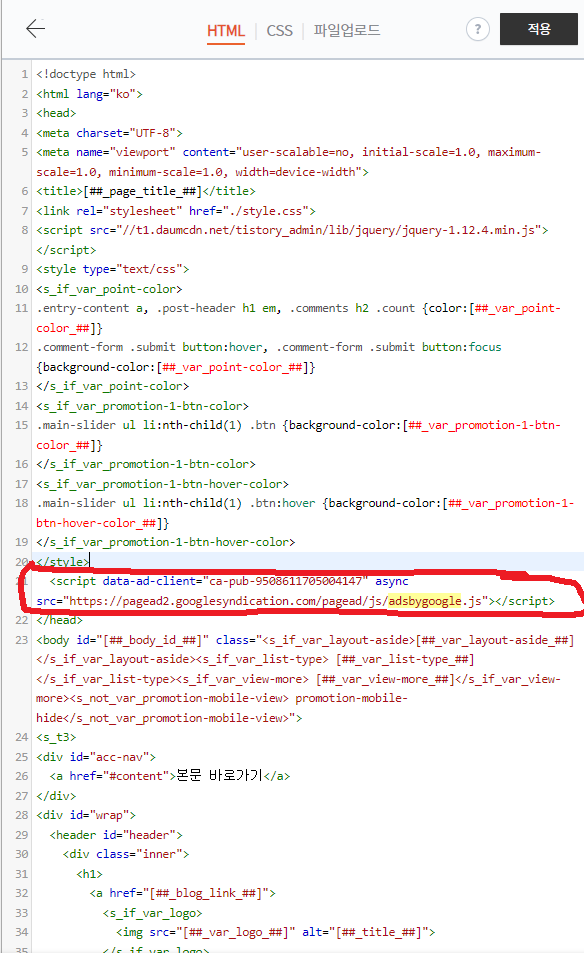Click the <div id="wrap"> code line

(x=86, y=815)
